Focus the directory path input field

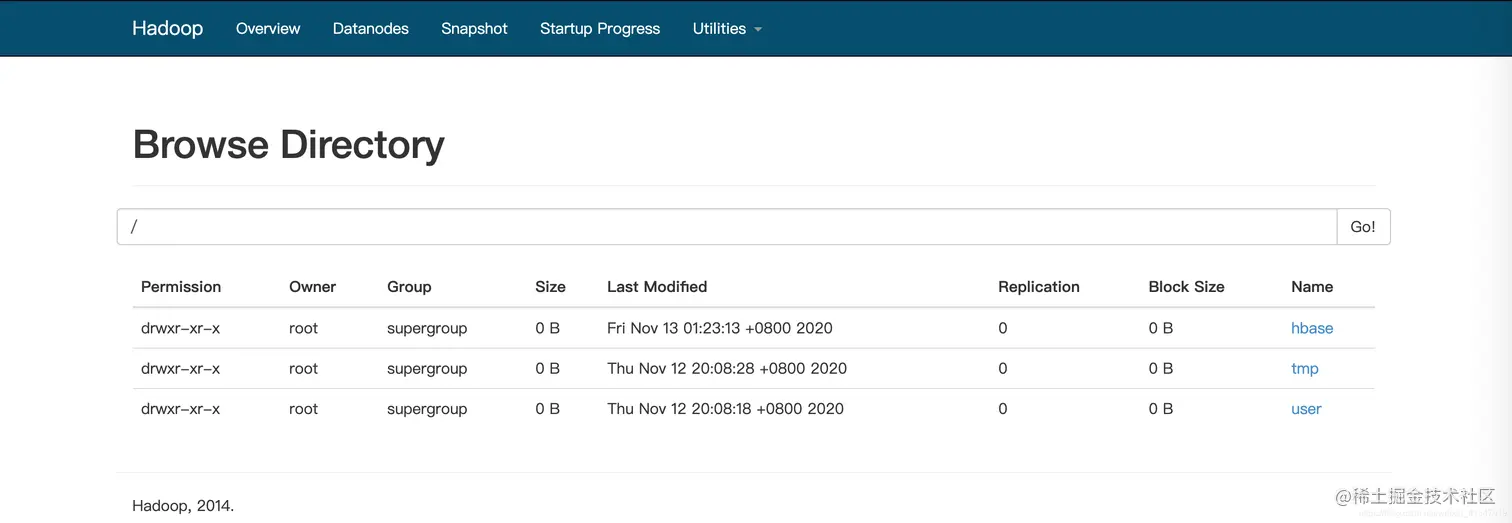727,227
